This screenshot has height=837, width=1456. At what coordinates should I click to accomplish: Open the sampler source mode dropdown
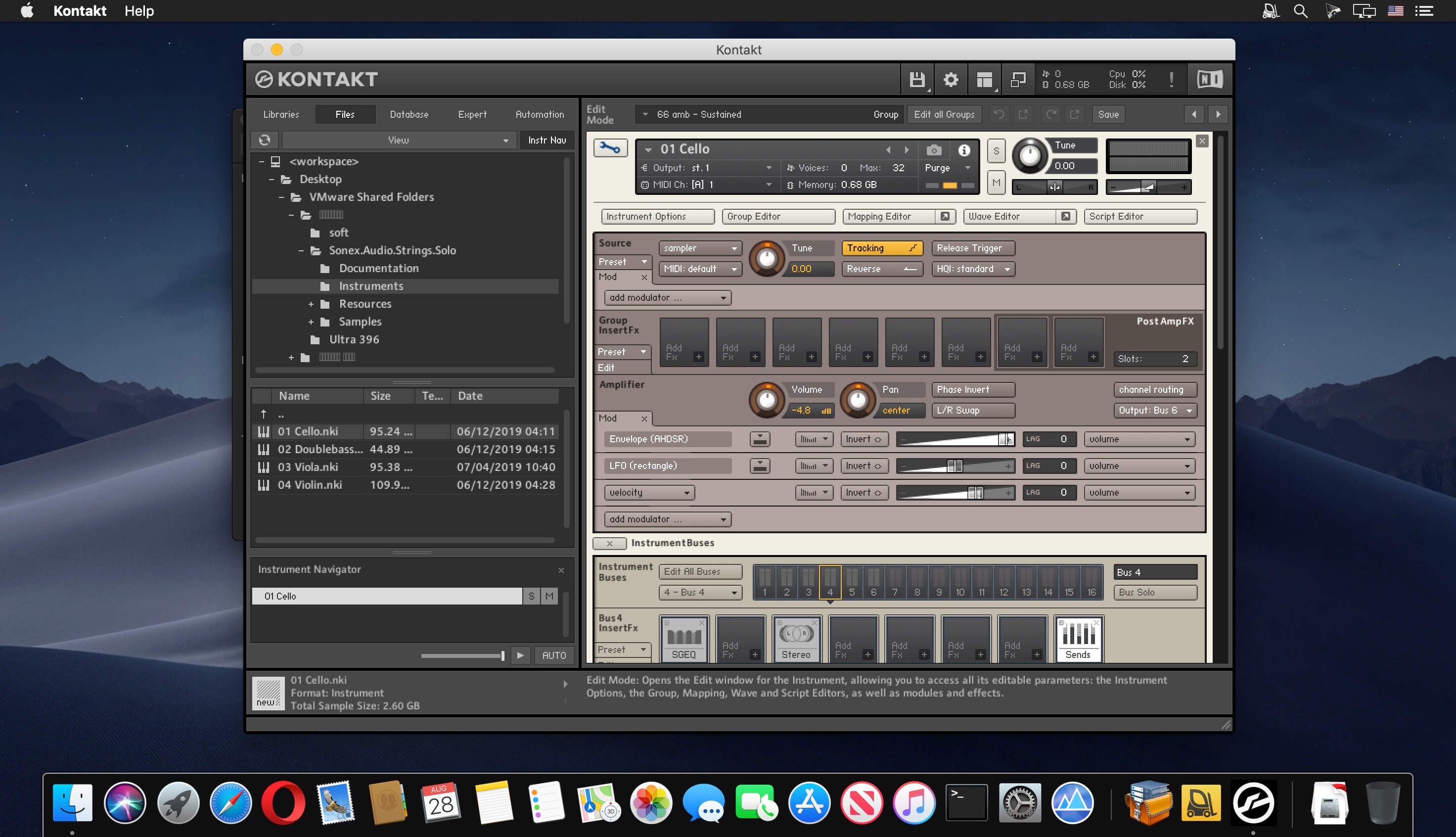[x=700, y=248]
